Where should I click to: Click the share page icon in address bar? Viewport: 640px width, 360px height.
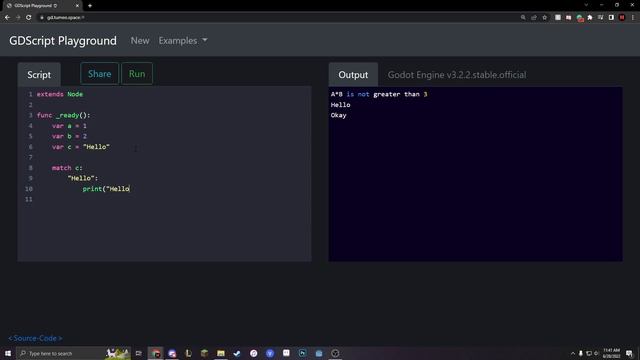click(534, 18)
